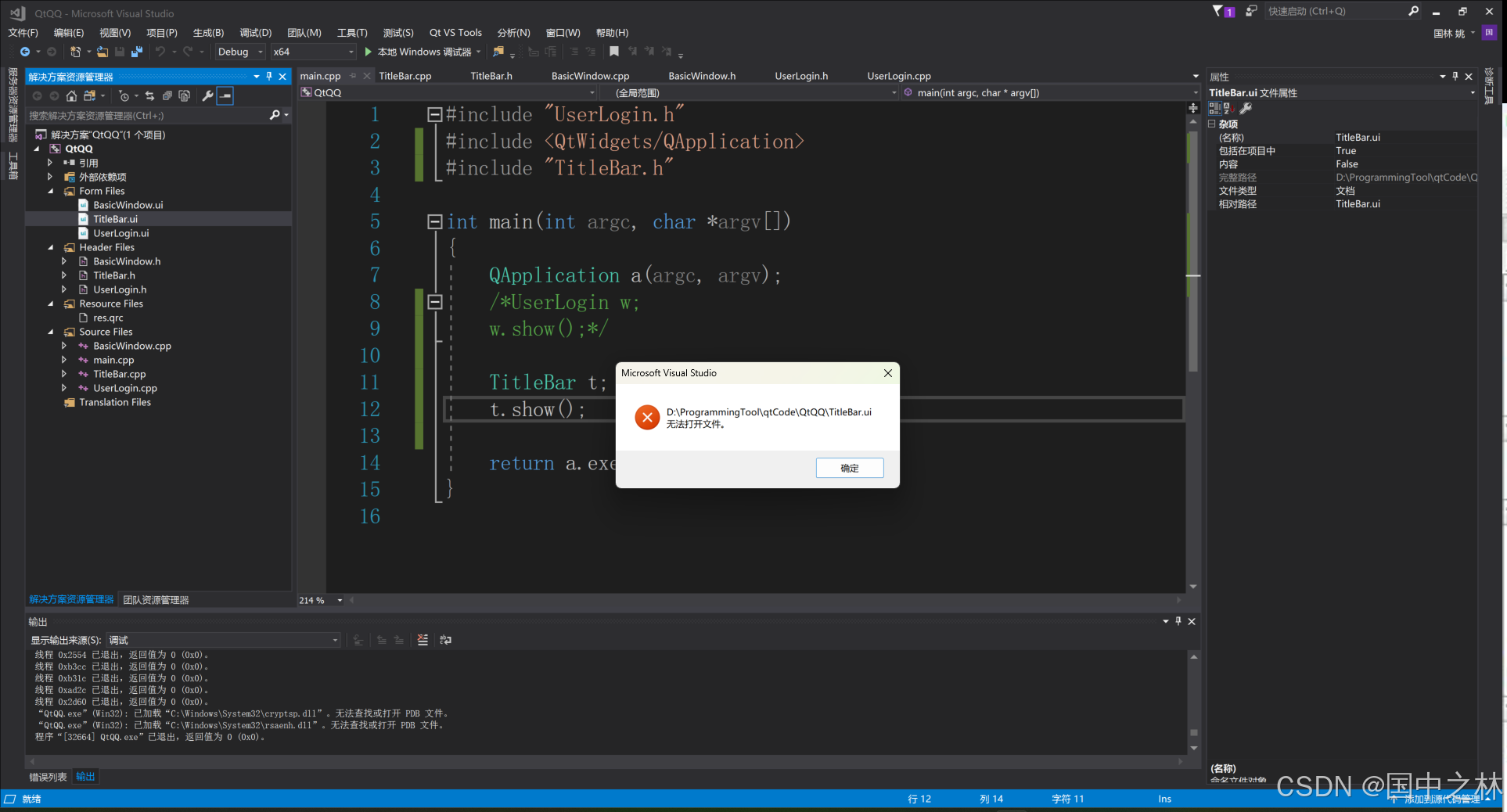Toggle word wrap in output panel

pos(446,640)
